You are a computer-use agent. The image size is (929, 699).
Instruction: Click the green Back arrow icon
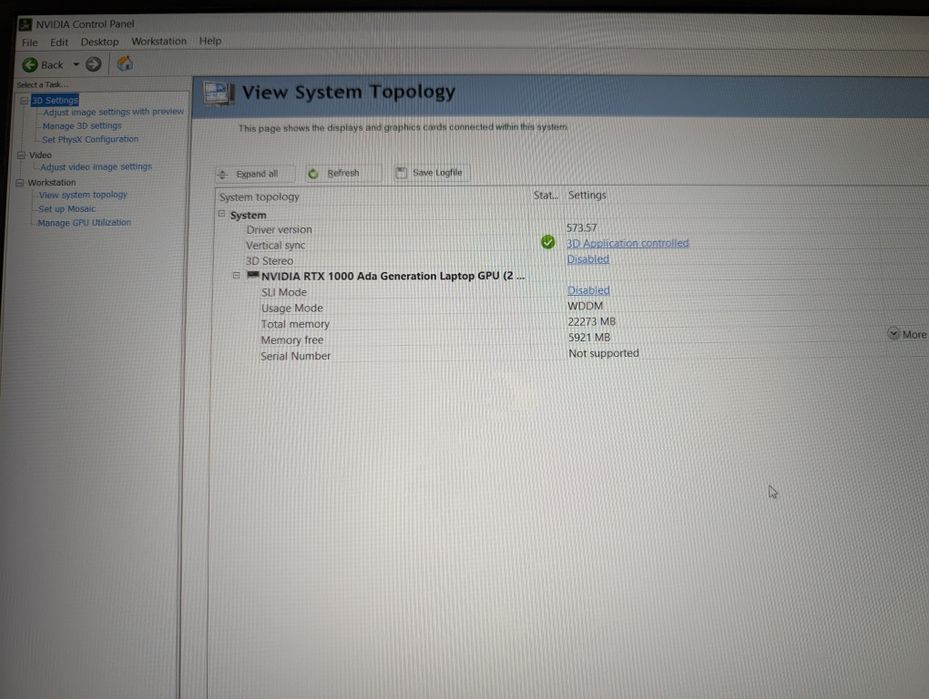click(30, 65)
